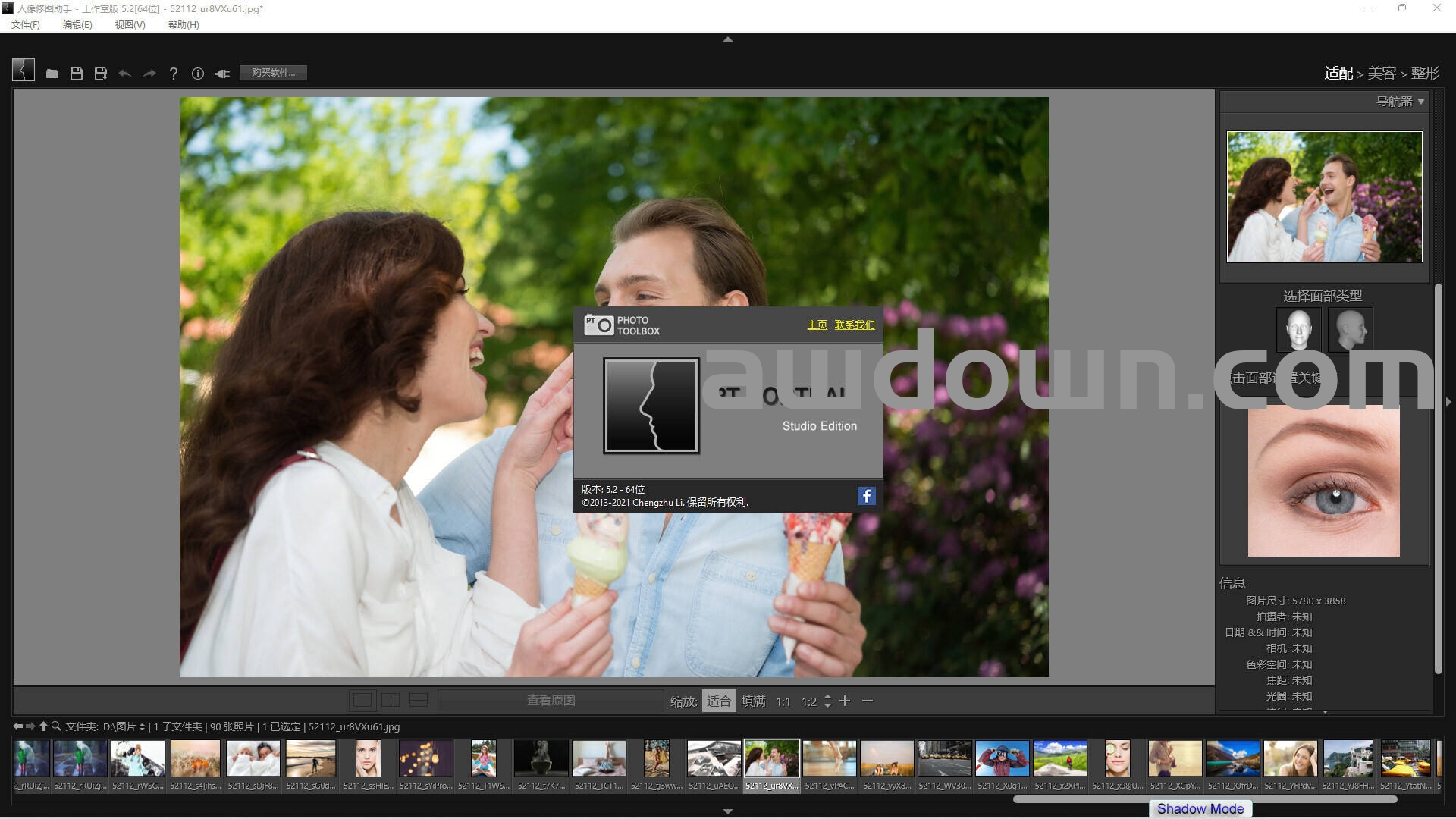The height and width of the screenshot is (819, 1456).
Task: Select the side profile face type
Action: [x=1350, y=329]
